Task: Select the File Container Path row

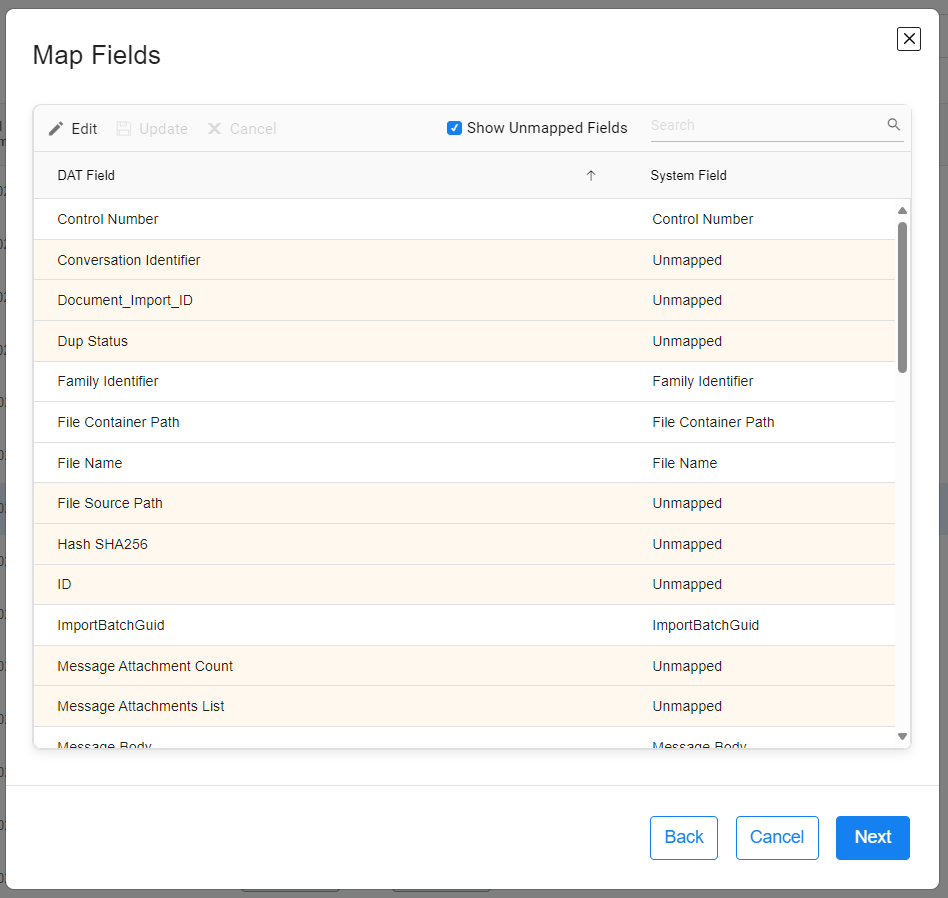Action: (119, 422)
